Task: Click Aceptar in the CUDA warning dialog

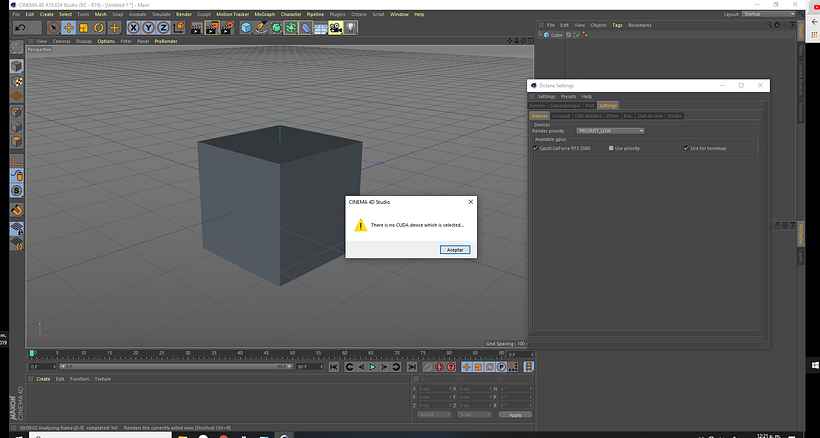Action: (455, 250)
